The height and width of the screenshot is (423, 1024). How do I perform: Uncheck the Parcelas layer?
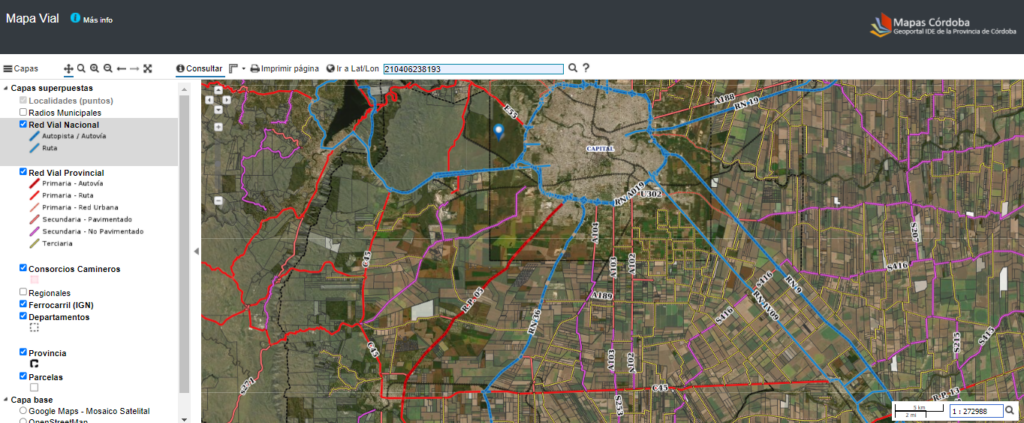pos(24,377)
